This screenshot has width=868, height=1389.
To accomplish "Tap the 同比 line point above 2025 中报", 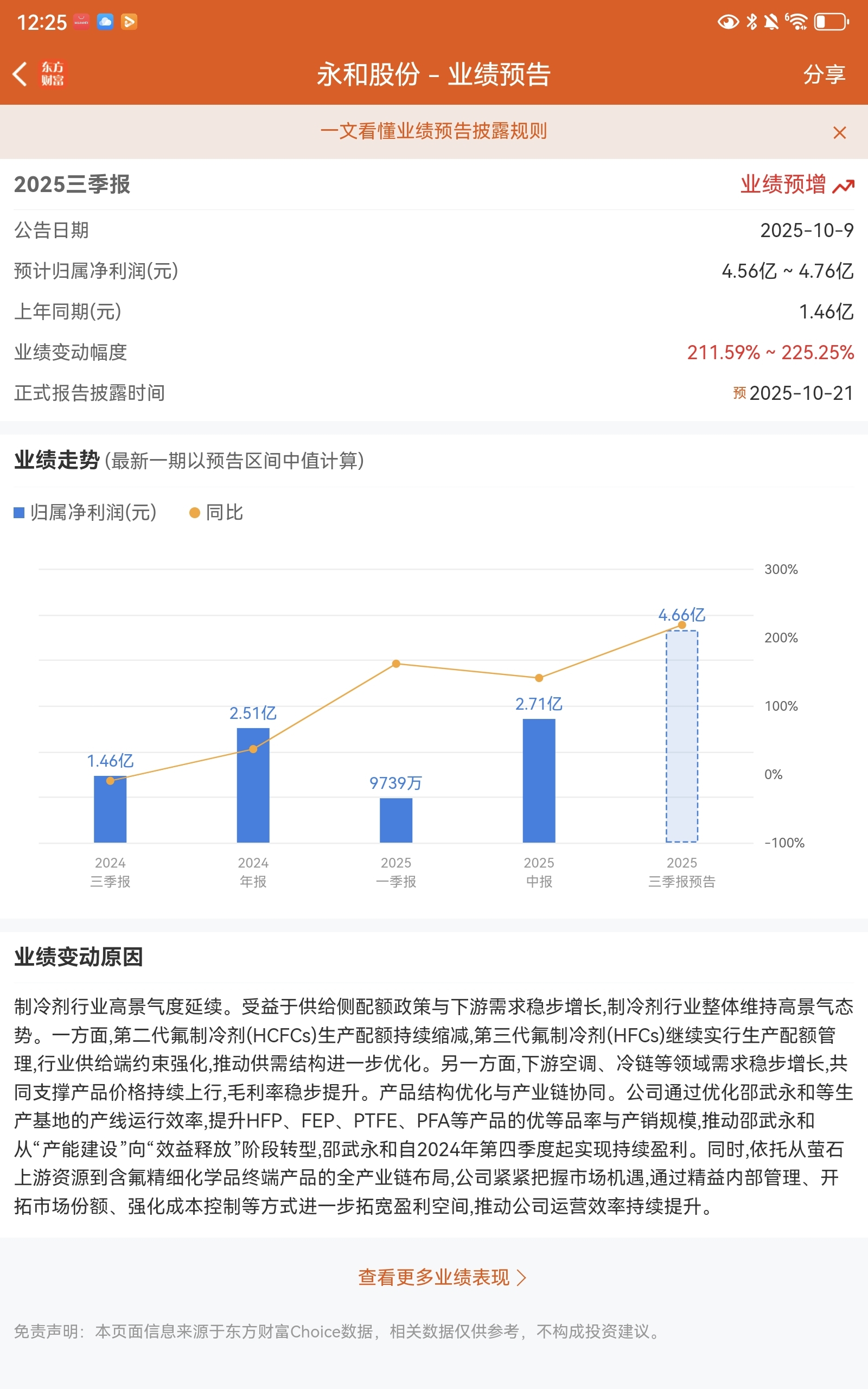I will click(539, 678).
